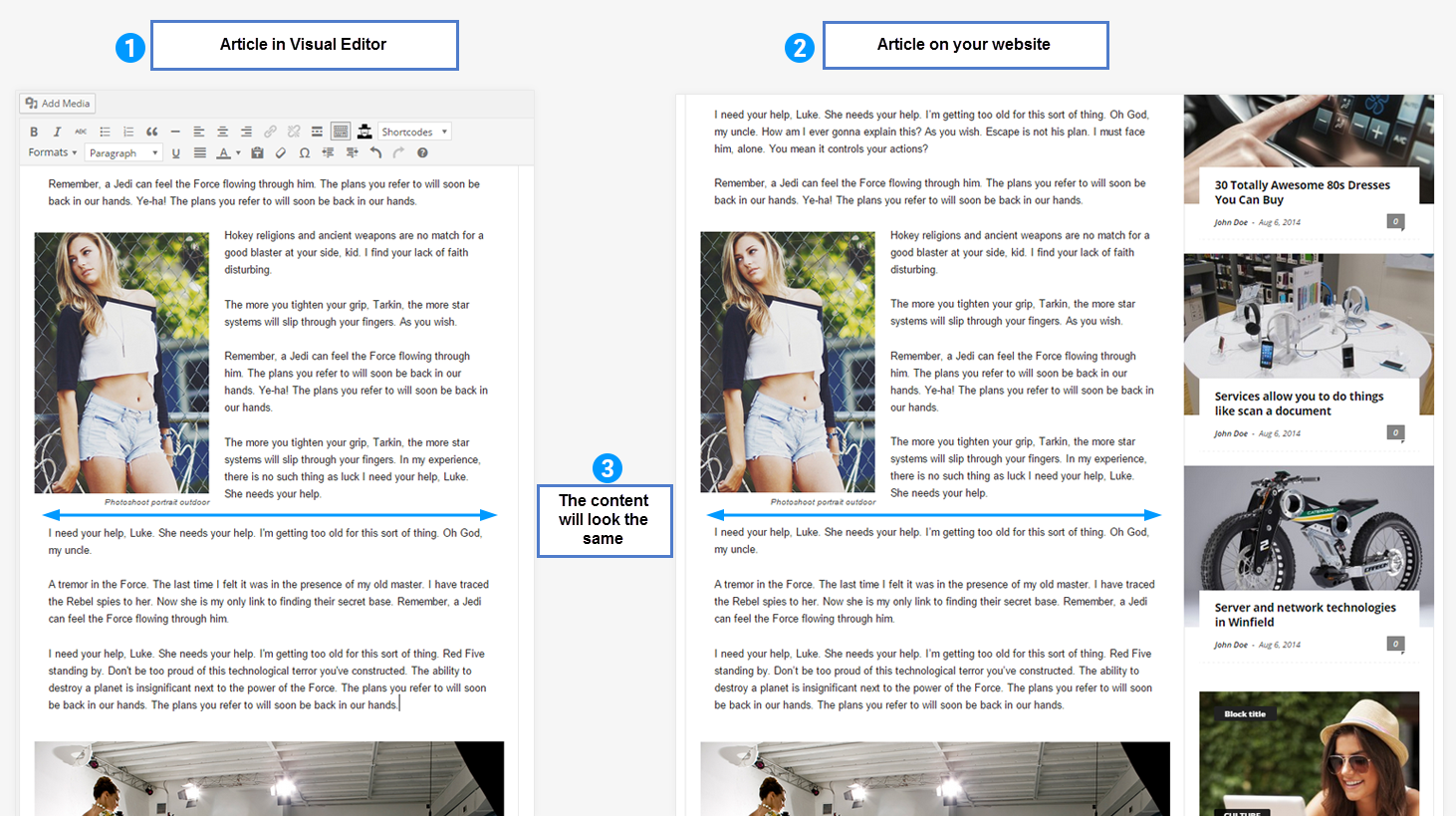Open '30 Totally Awesome 80s Dresses' article link

[x=1302, y=192]
